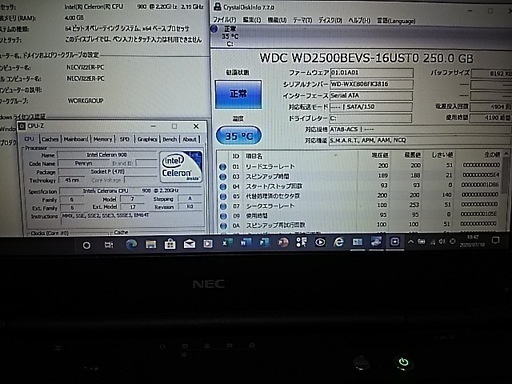Open File Explorer from the taskbar

click(151, 244)
